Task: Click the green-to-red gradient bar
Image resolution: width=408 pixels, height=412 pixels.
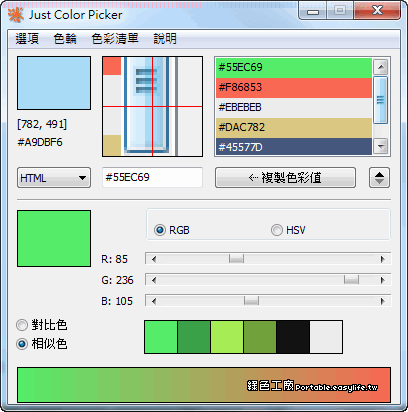Action: tap(204, 385)
